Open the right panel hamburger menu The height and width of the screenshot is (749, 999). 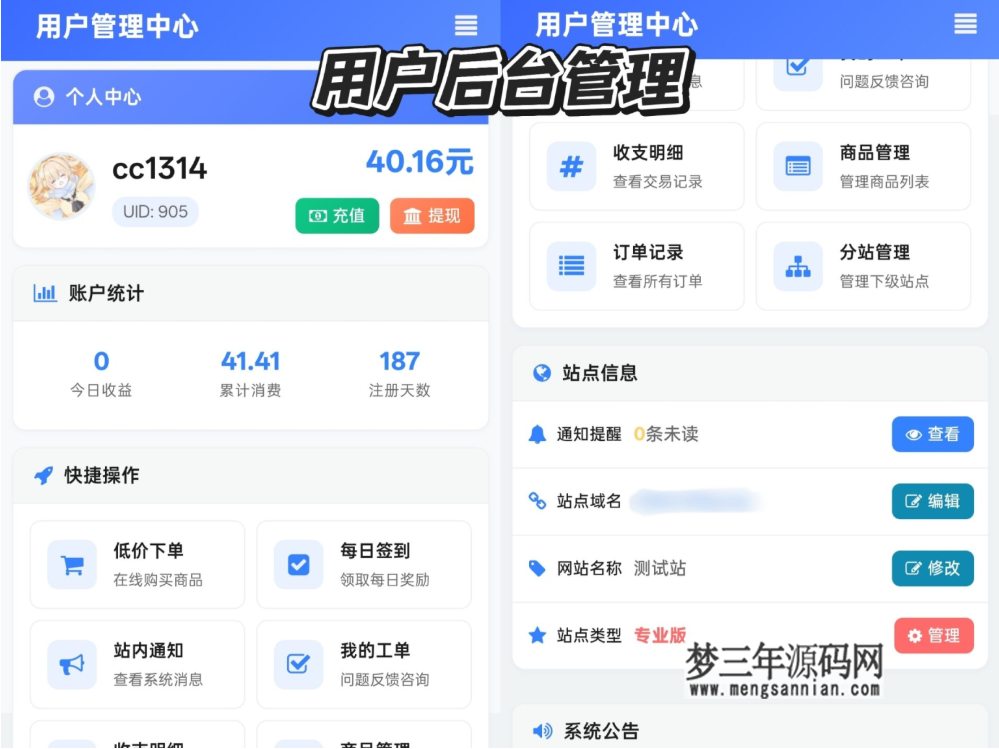(x=965, y=25)
